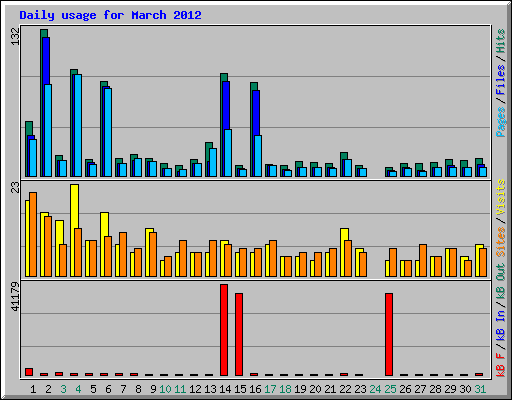512x400 pixels.
Task: Click the green 'Hits' legend label
Action: tap(500, 41)
